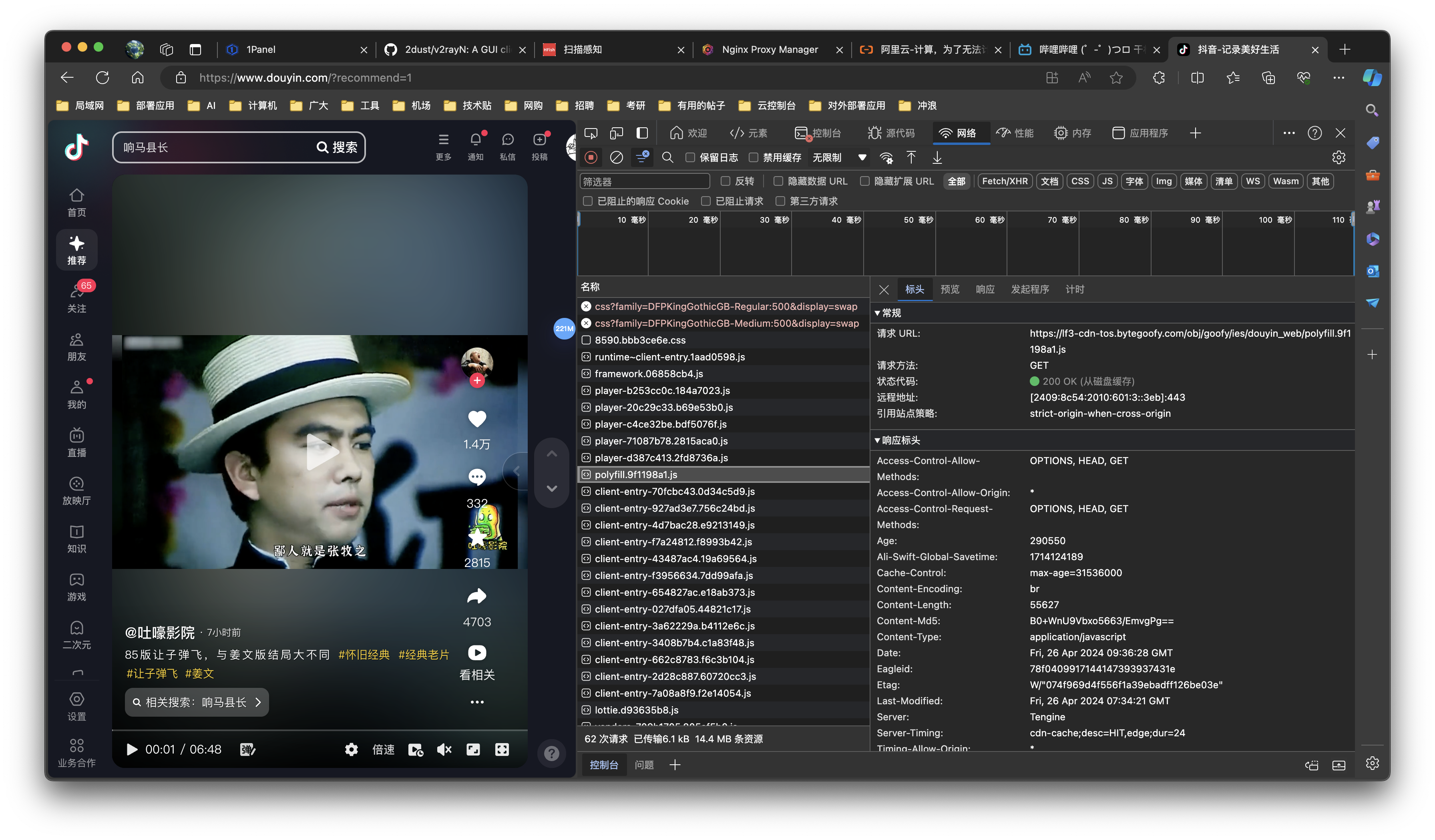Click the heart like icon on video
The height and width of the screenshot is (840, 1435).
(476, 419)
